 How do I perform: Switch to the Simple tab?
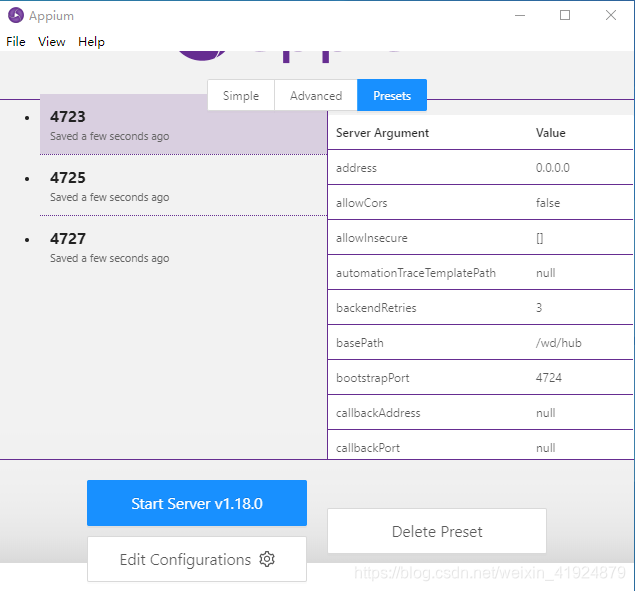click(241, 96)
